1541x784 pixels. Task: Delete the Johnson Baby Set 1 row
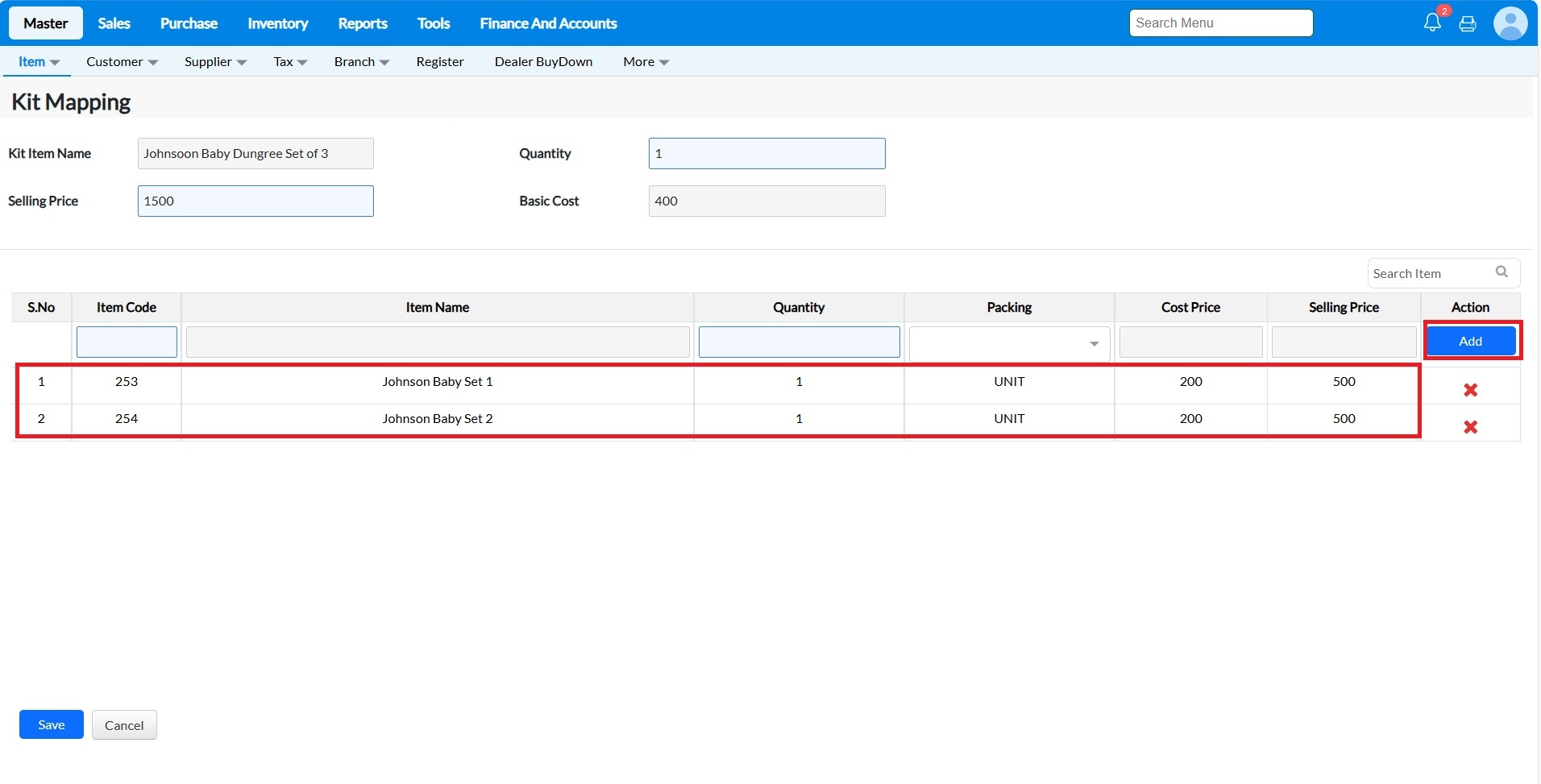(x=1470, y=390)
